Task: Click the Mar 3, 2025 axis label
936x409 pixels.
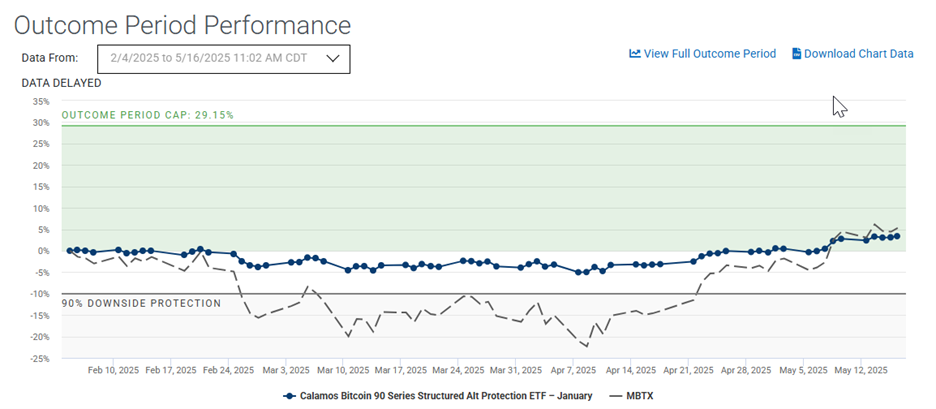Action: point(286,370)
